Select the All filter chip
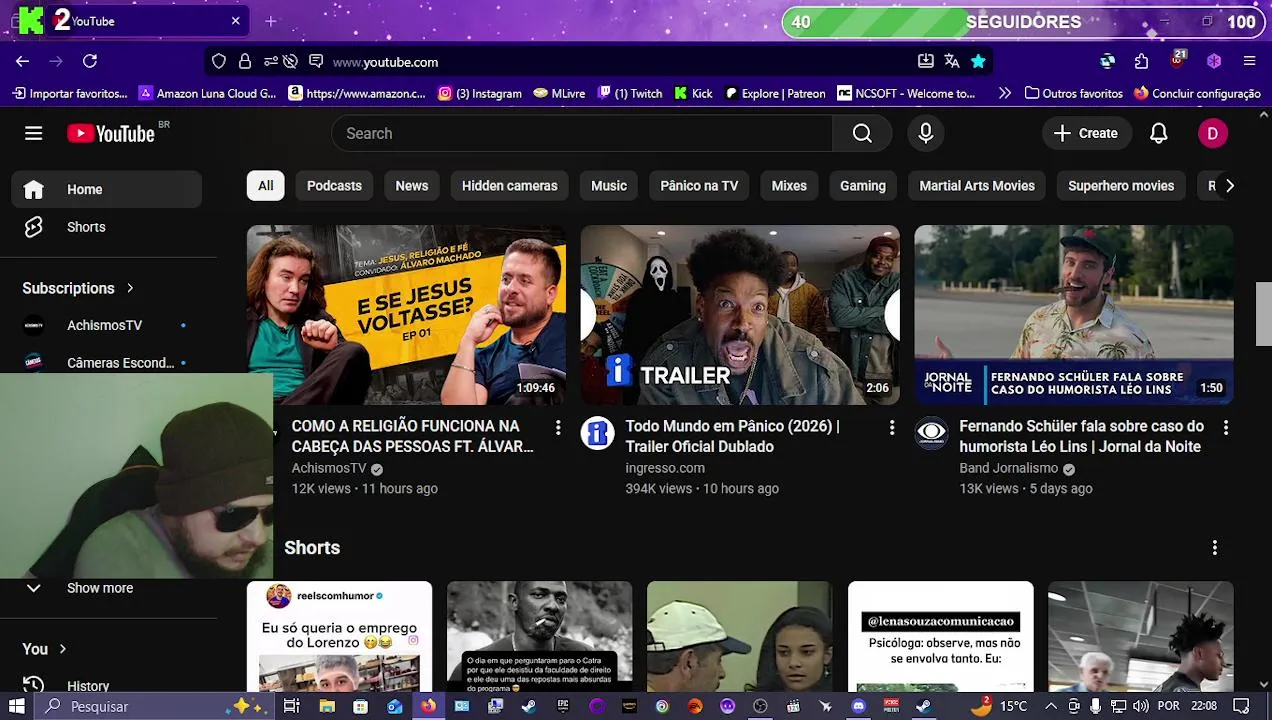 (265, 185)
